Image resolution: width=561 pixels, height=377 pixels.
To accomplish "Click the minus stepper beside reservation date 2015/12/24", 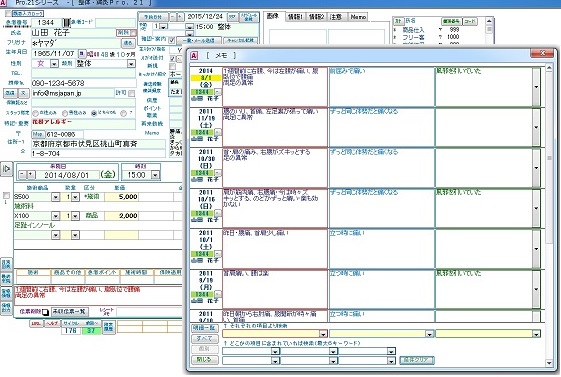I will pyautogui.click(x=172, y=17).
